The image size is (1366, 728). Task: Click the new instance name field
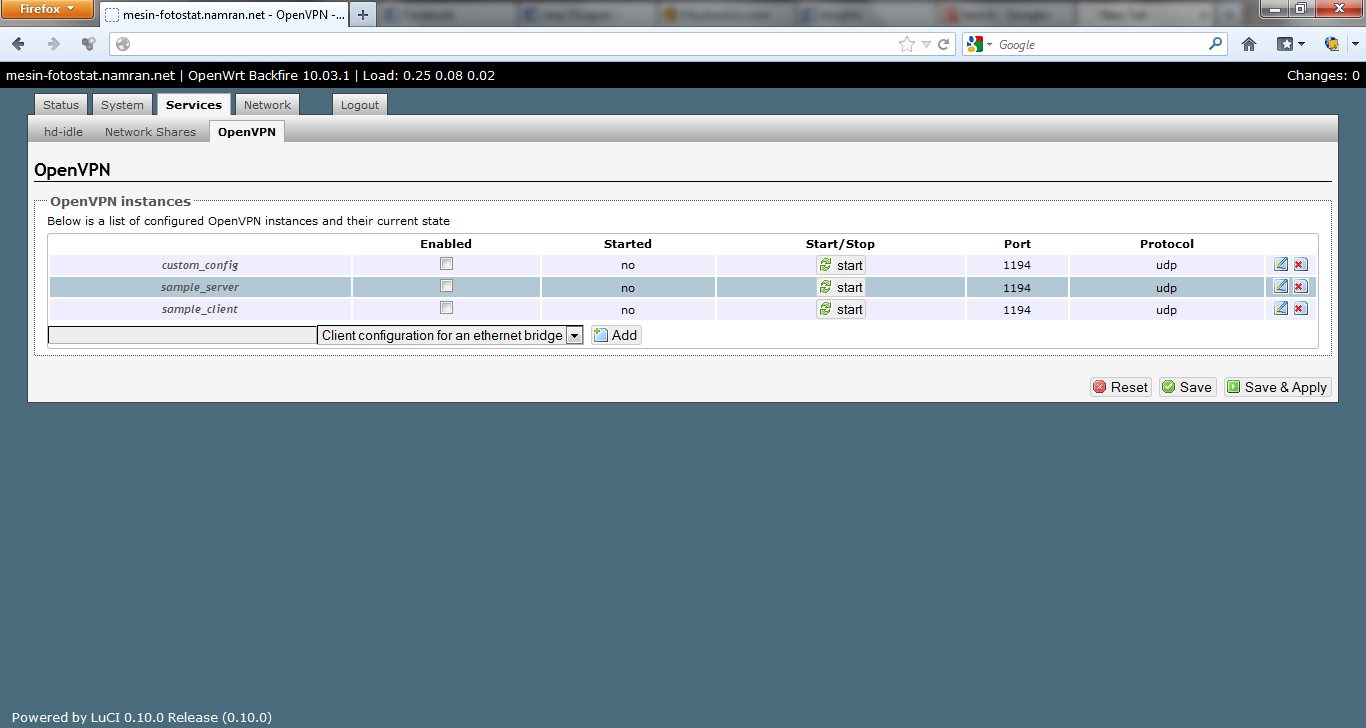tap(182, 336)
